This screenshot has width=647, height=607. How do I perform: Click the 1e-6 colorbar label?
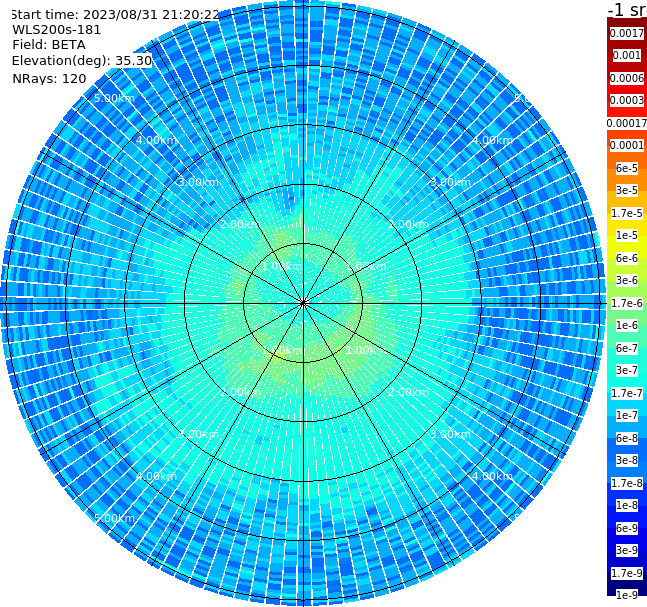[x=627, y=325]
